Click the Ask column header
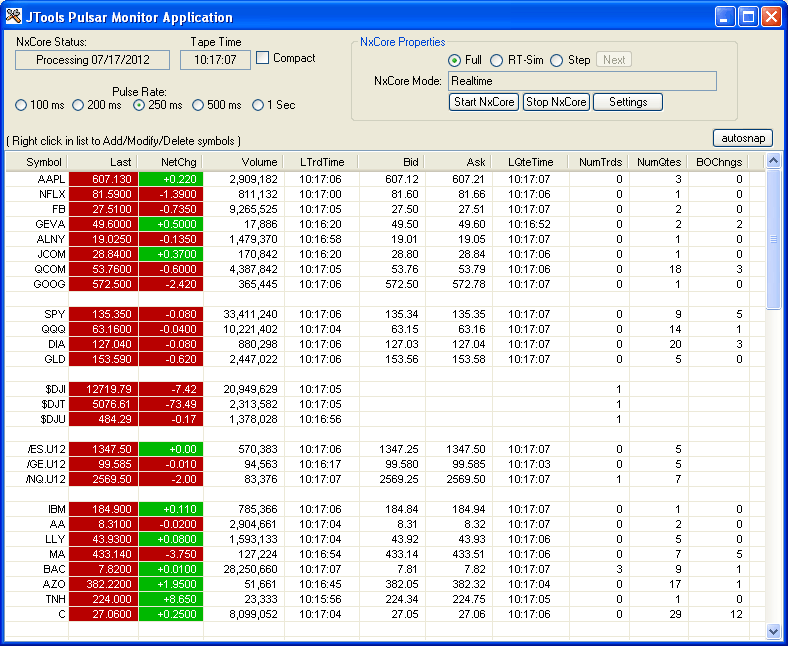The image size is (788, 646). 459,162
